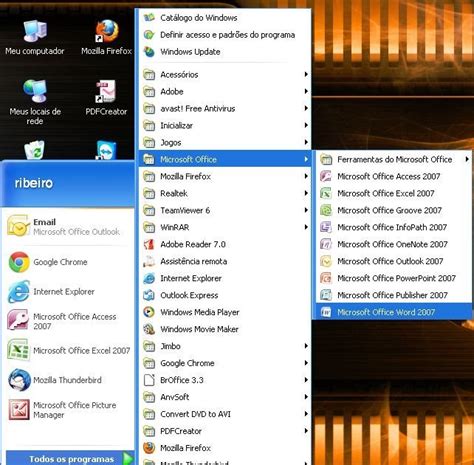Click the Windows Update icon
The image size is (474, 465).
point(149,52)
